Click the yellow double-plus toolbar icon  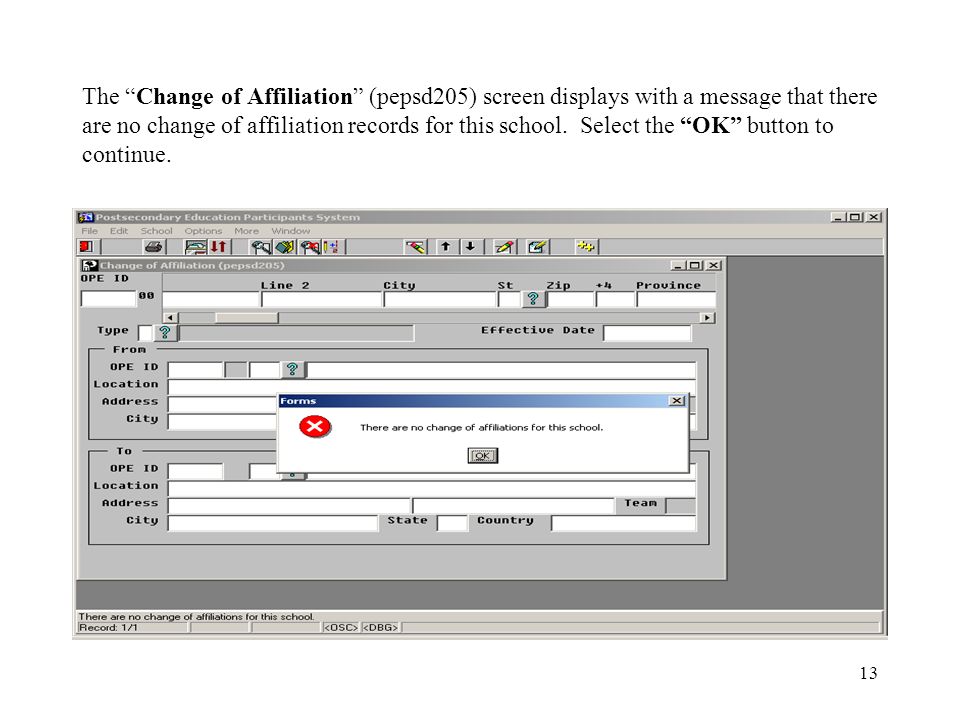[586, 246]
